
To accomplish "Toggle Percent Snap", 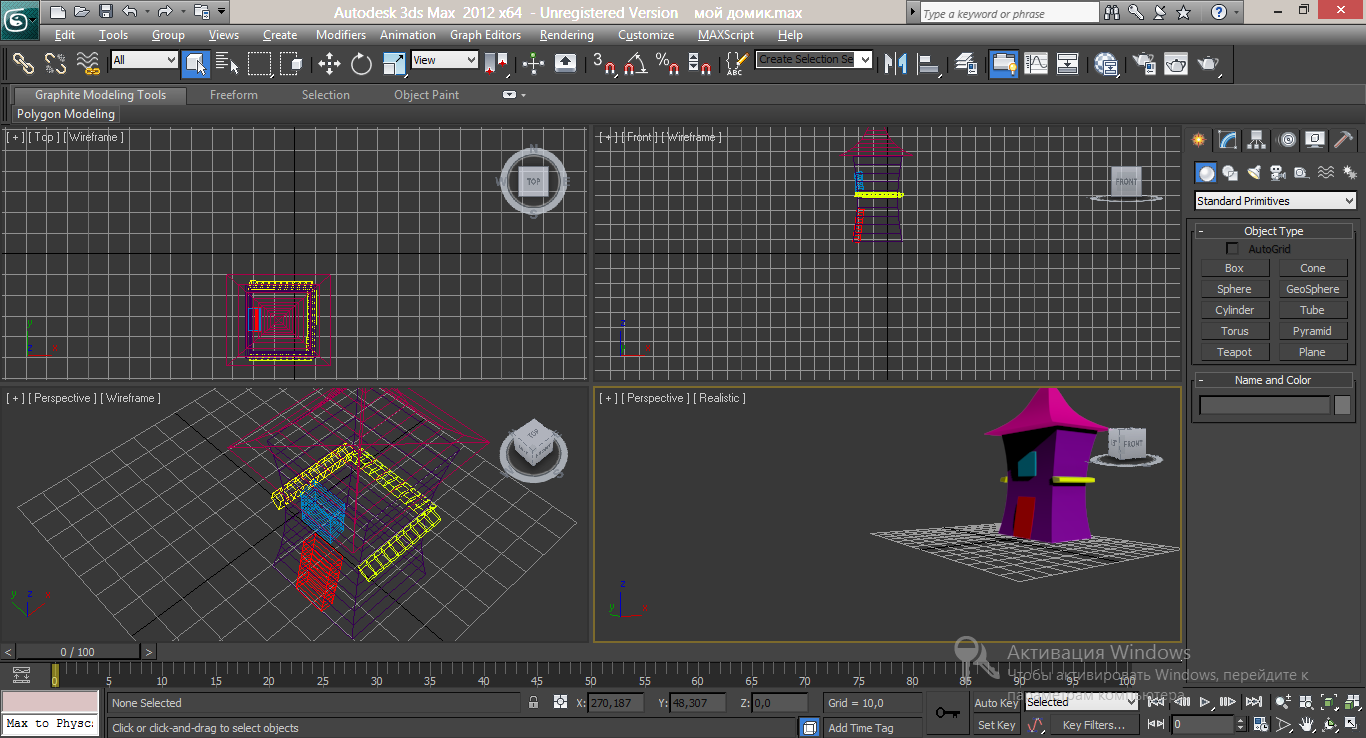I will pos(667,64).
